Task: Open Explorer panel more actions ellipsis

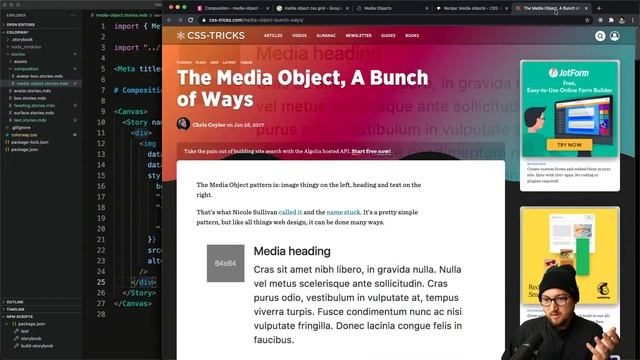Action: point(73,15)
